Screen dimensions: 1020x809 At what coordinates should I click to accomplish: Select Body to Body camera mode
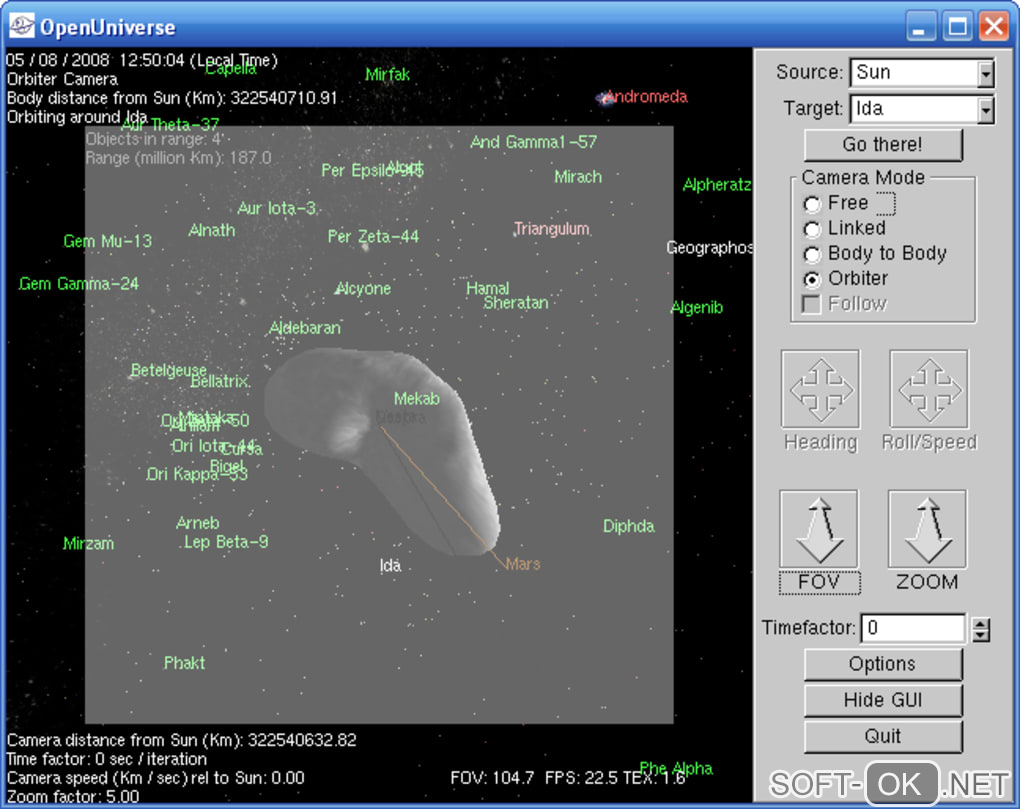[x=811, y=254]
